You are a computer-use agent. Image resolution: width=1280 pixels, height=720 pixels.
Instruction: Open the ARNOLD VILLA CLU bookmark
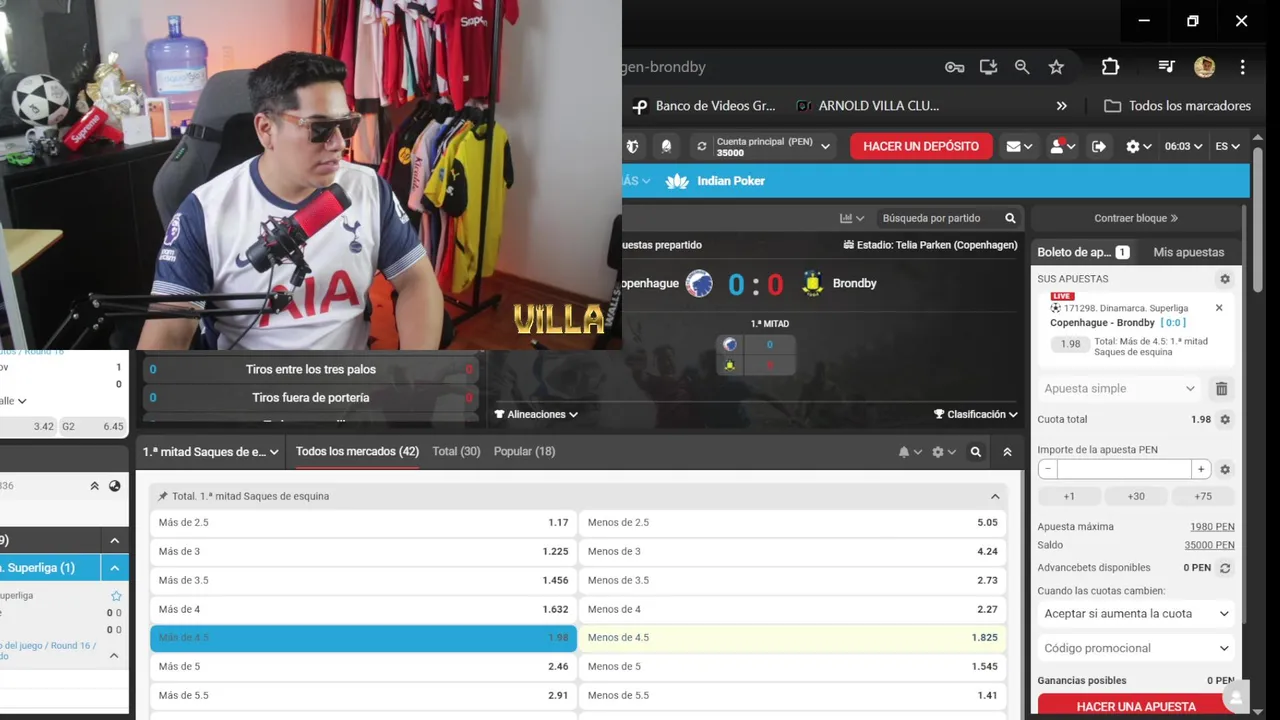pyautogui.click(x=867, y=106)
